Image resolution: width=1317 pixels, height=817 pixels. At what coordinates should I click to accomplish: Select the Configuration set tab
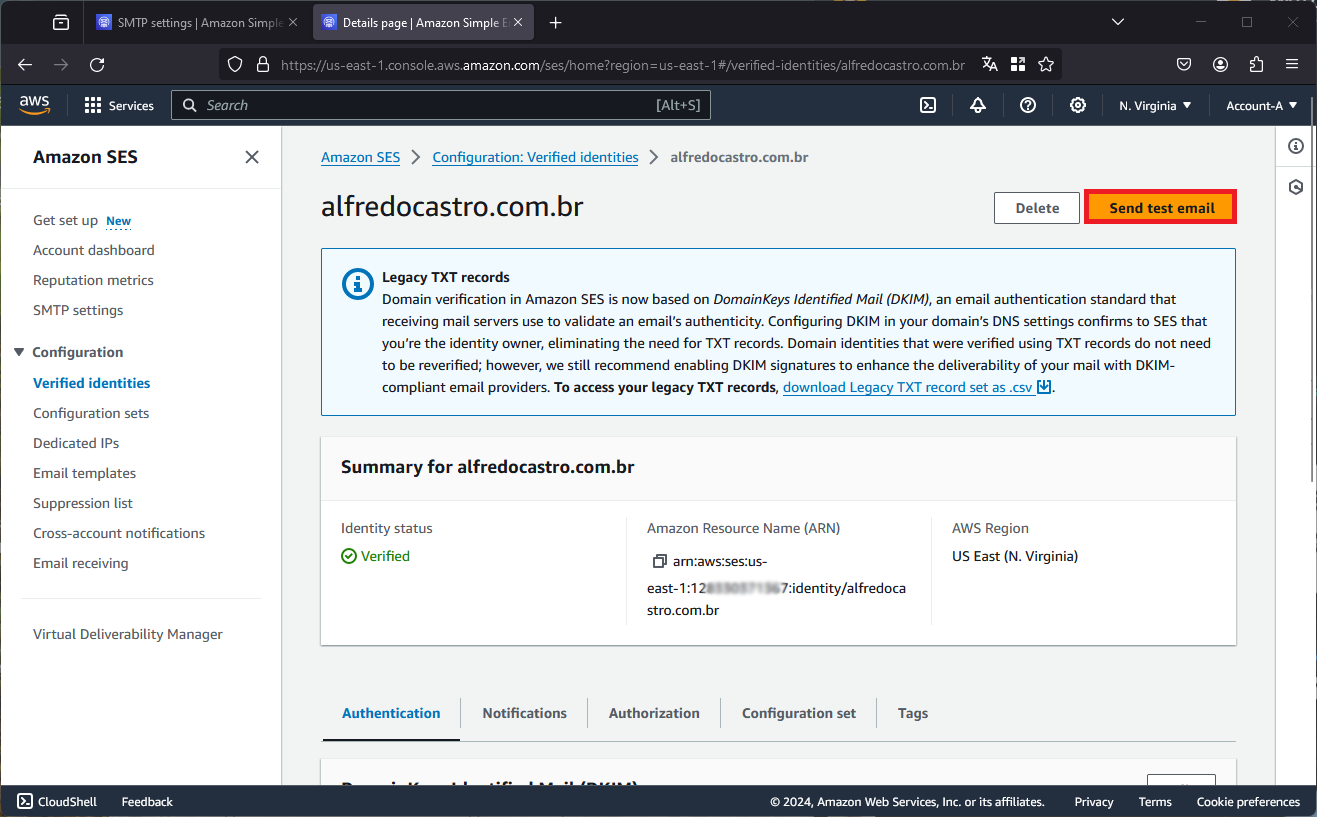click(799, 713)
